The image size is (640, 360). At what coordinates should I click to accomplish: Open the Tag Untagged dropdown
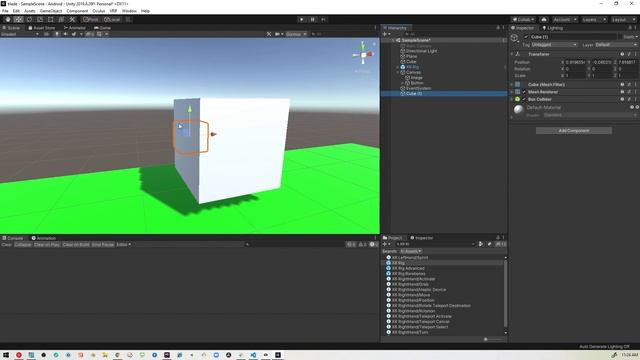click(554, 45)
